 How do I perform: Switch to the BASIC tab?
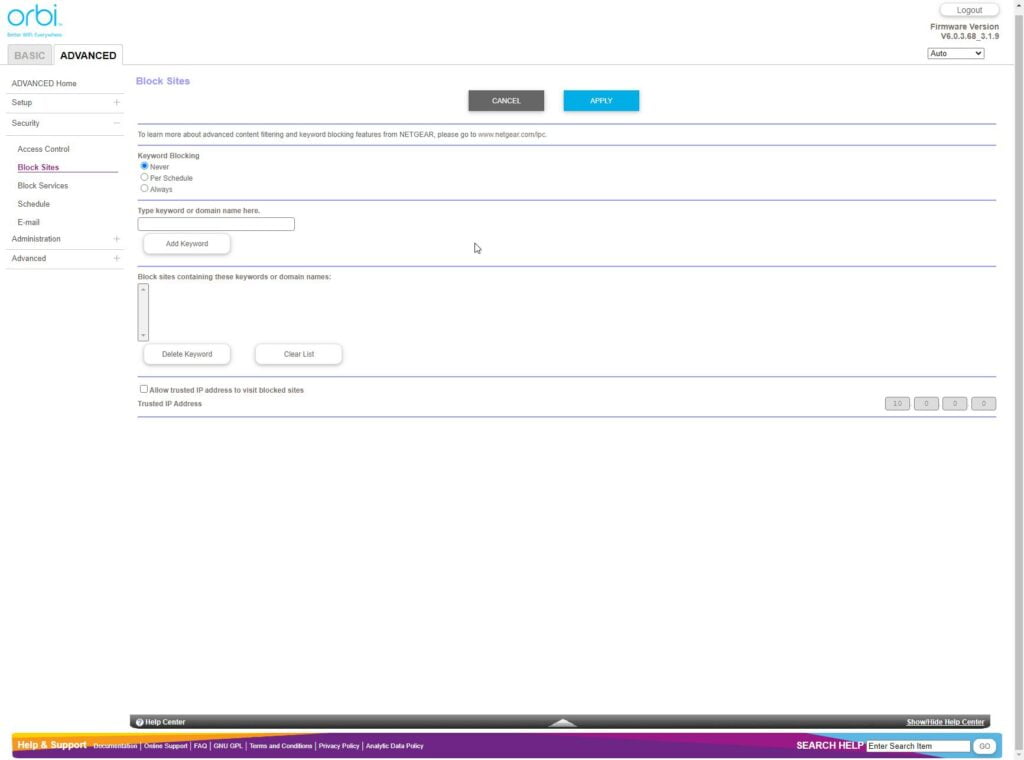click(x=29, y=55)
